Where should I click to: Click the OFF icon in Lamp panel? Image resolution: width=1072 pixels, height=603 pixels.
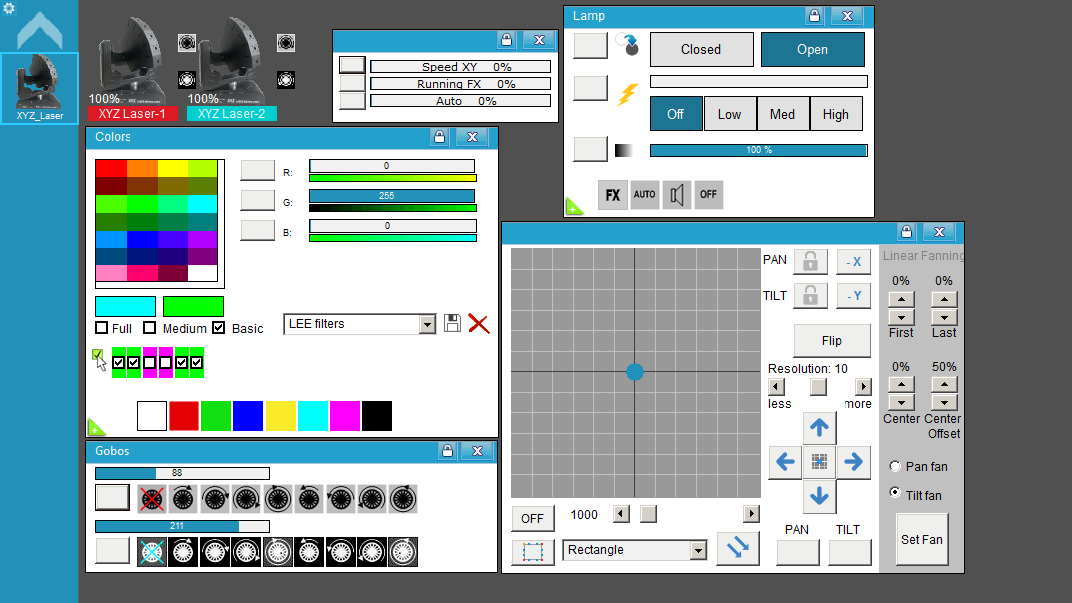point(708,195)
